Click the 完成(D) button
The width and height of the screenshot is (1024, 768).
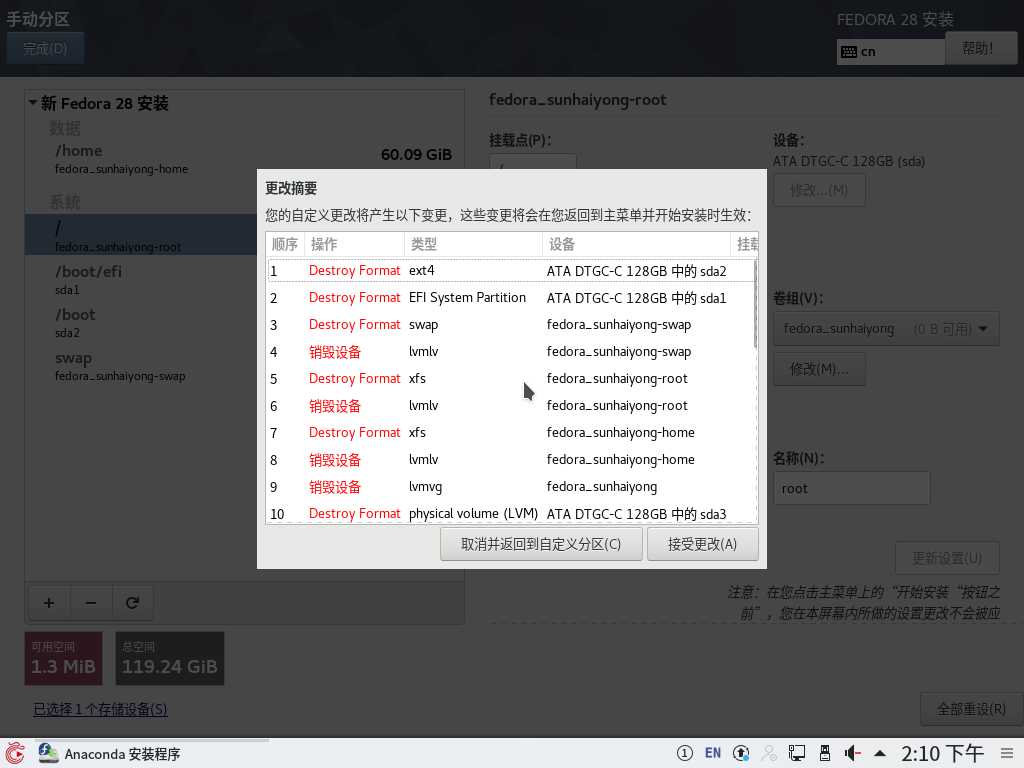point(46,48)
